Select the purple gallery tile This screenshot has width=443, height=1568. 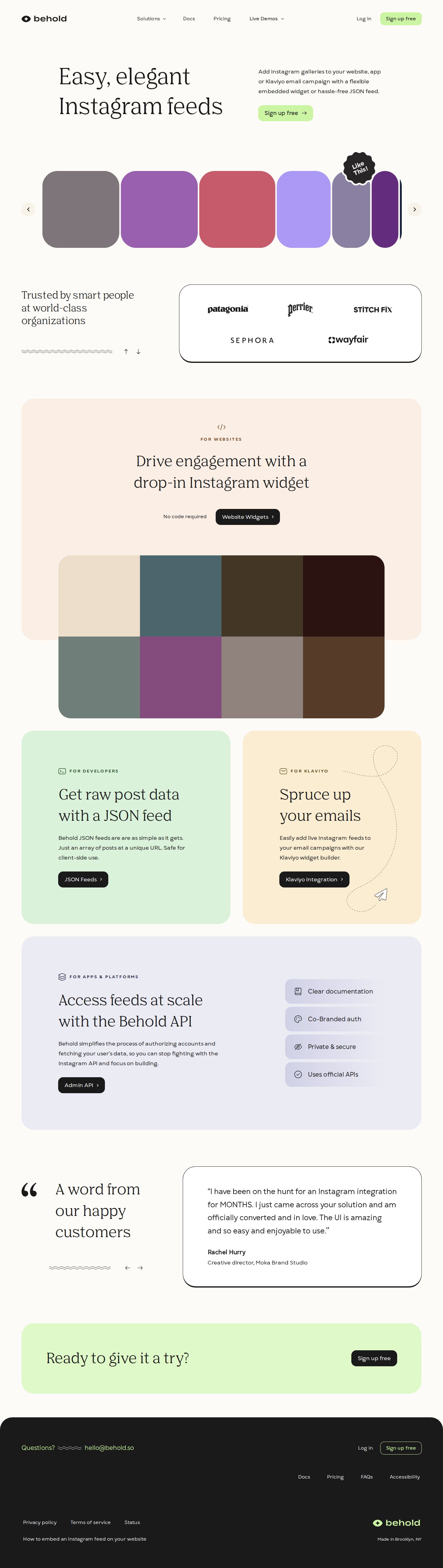coord(159,209)
